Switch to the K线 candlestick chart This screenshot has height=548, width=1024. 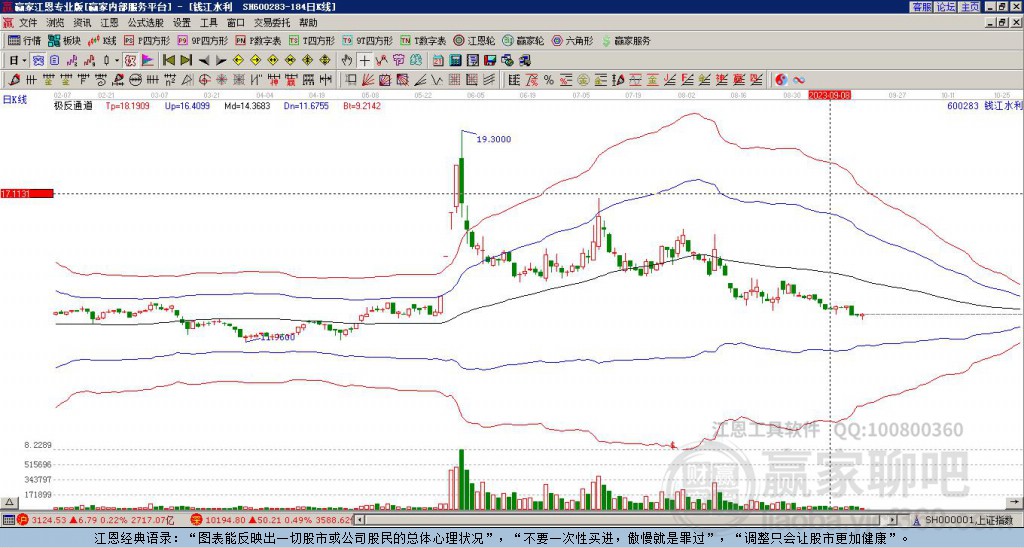(x=102, y=40)
